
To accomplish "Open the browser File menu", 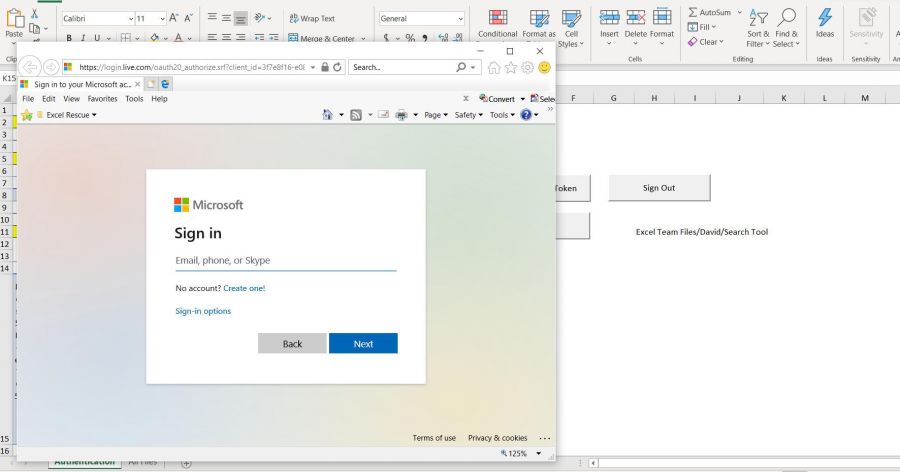I will click(x=28, y=99).
